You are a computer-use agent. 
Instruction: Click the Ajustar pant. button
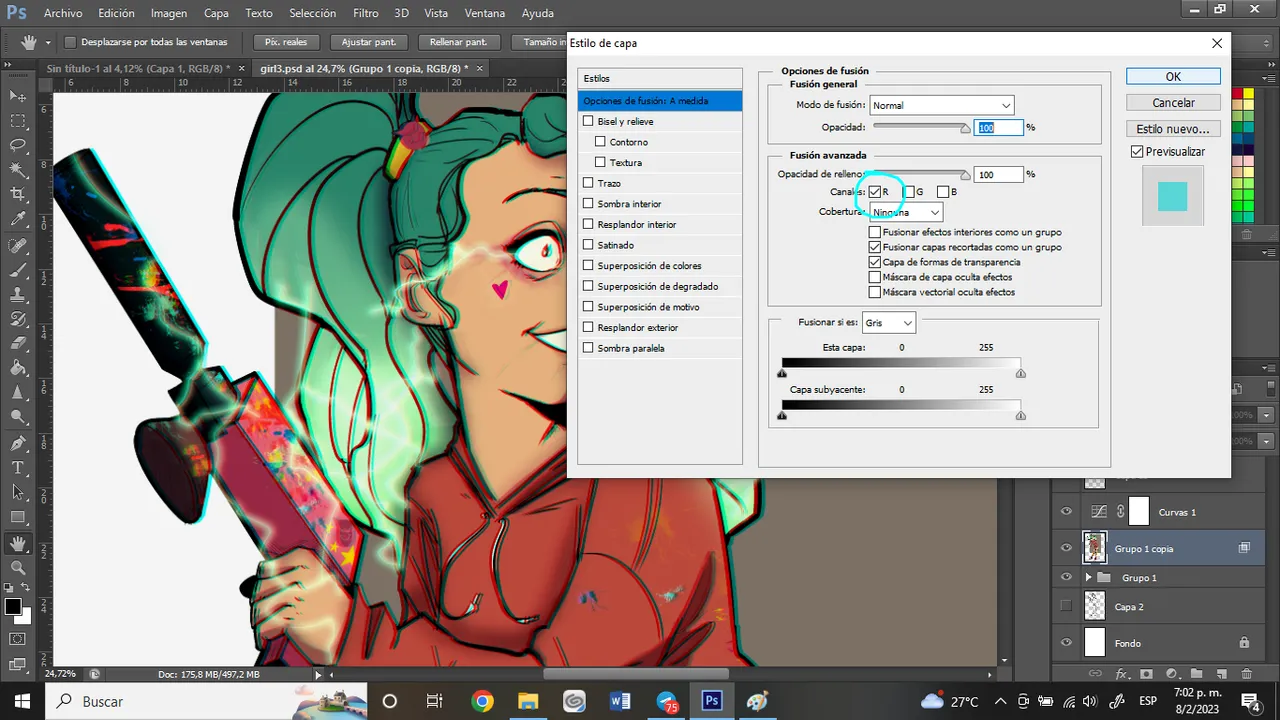click(371, 42)
